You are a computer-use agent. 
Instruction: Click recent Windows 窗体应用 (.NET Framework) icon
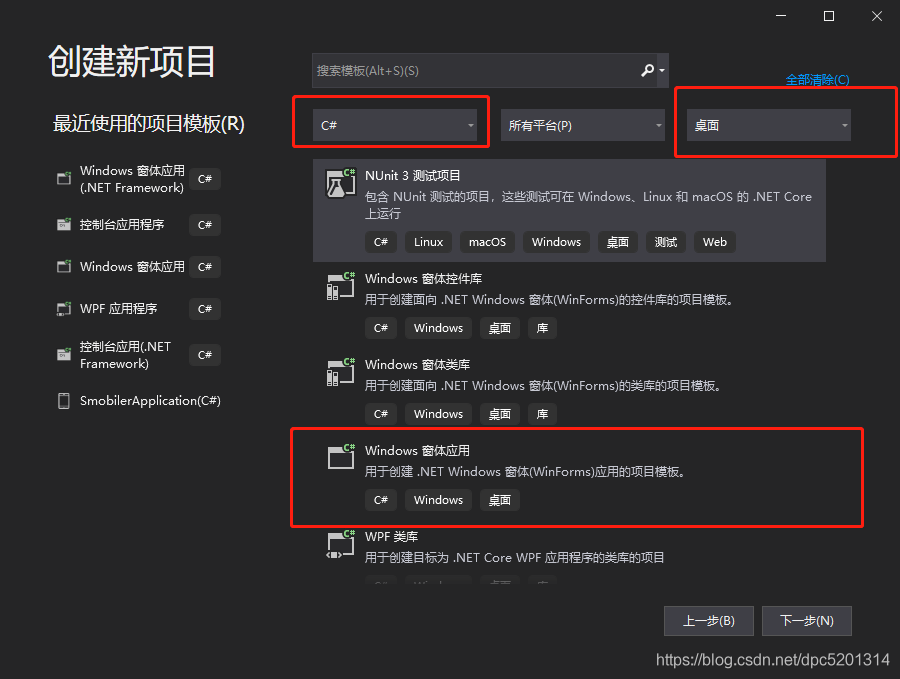[x=64, y=179]
